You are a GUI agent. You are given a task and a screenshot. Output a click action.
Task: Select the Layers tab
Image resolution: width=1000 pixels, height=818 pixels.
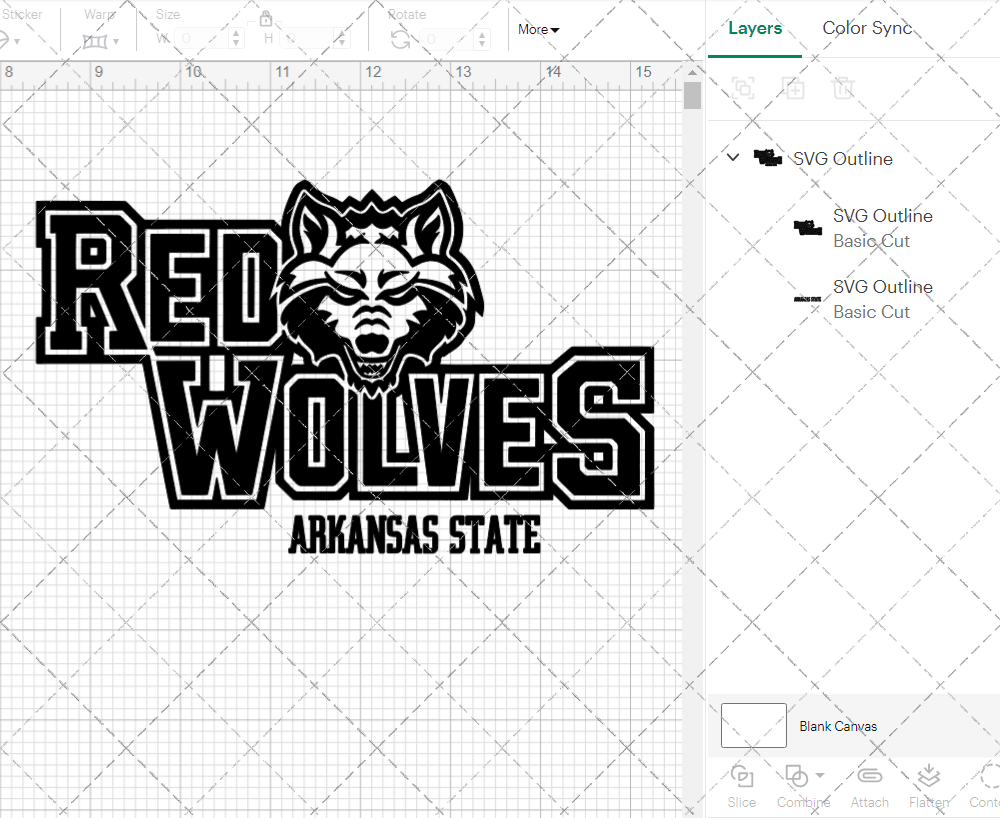point(755,28)
